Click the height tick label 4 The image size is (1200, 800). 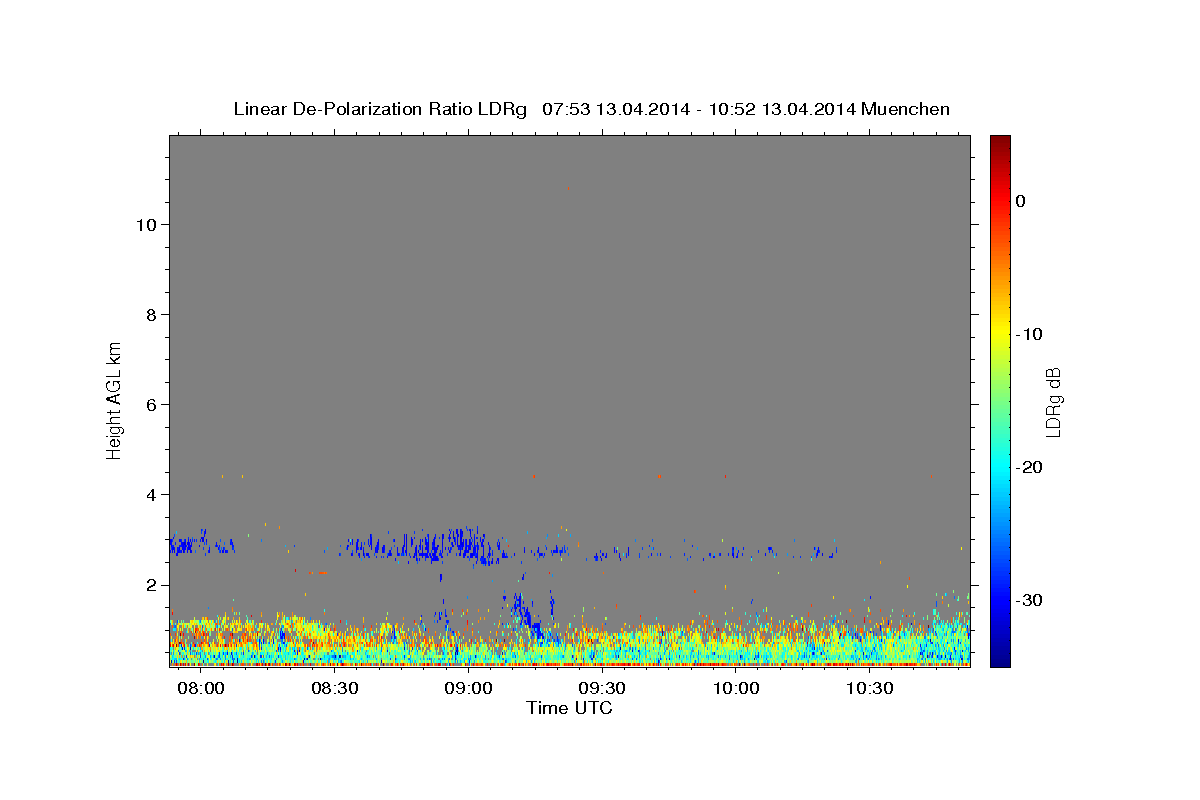tap(149, 494)
